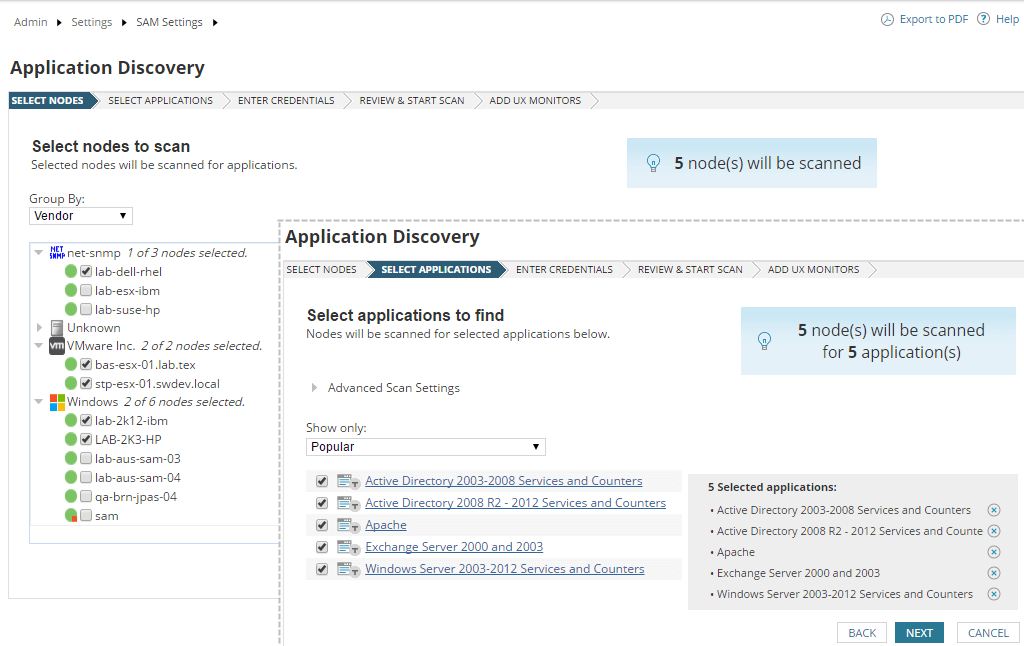Return to Select Nodes step in lower wizard

coord(321,270)
